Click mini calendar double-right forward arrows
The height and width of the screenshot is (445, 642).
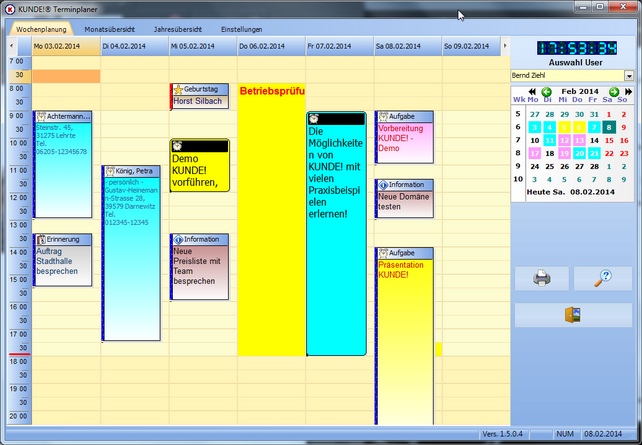(x=628, y=92)
